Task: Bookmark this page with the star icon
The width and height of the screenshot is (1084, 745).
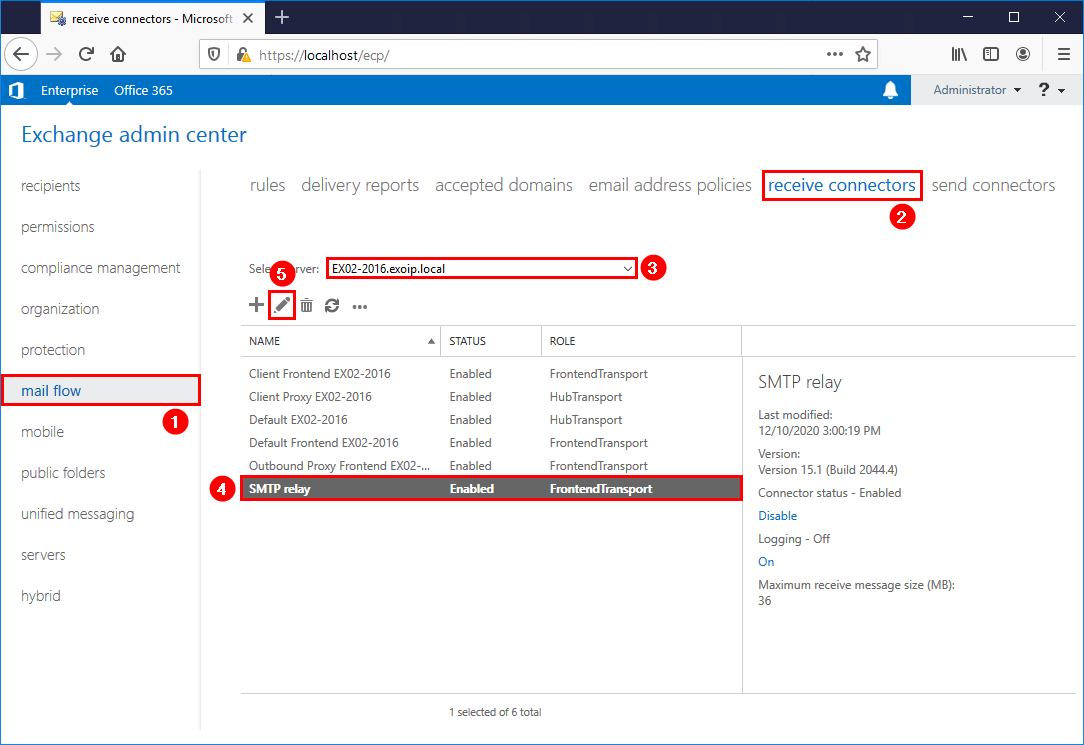Action: [x=863, y=54]
